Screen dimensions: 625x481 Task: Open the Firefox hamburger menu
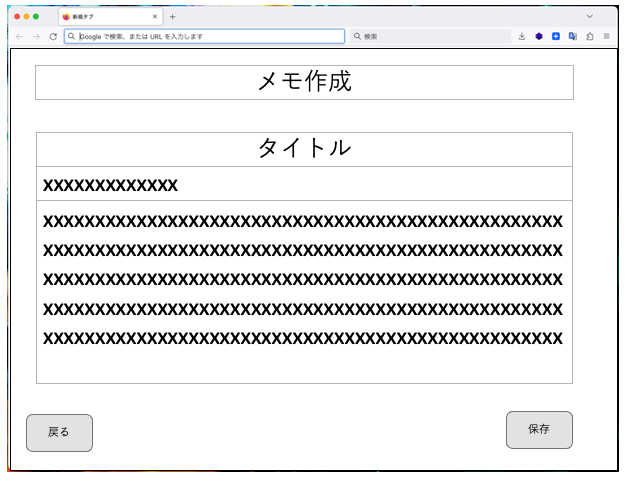click(607, 36)
